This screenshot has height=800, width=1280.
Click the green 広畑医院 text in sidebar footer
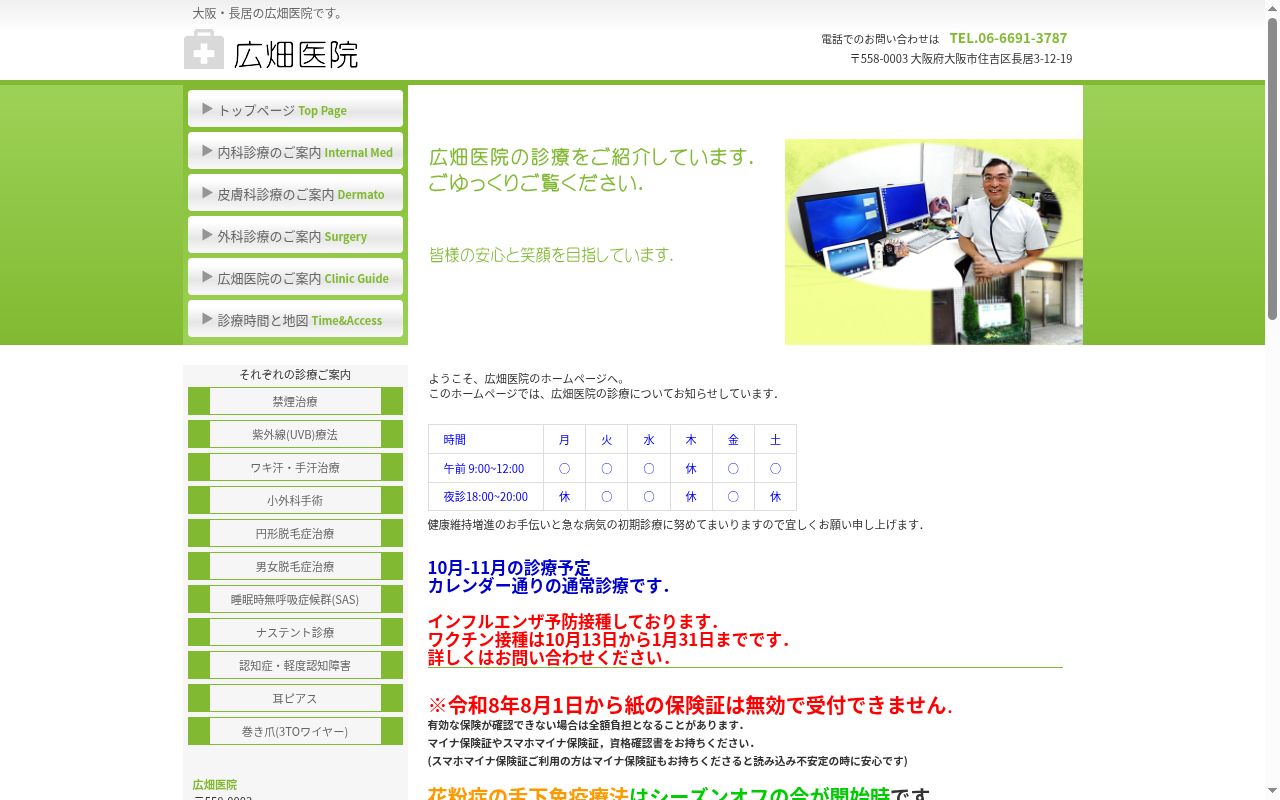(215, 785)
